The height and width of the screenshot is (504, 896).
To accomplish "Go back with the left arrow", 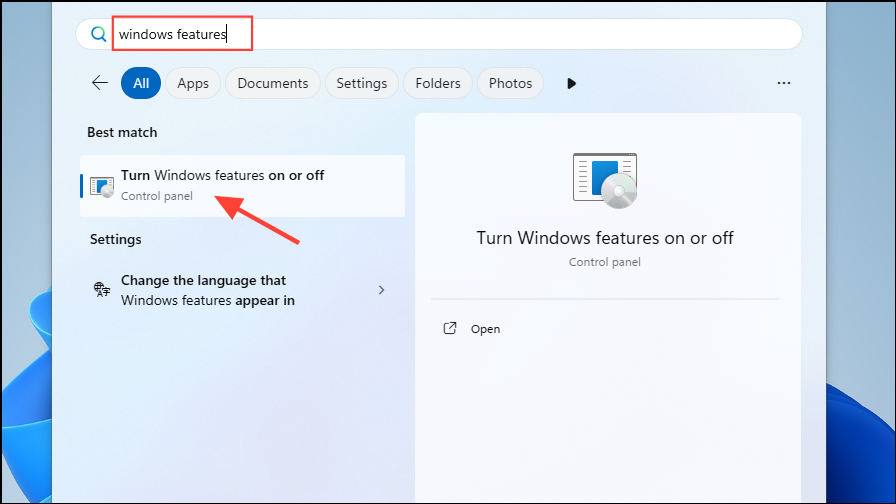I will (x=100, y=83).
